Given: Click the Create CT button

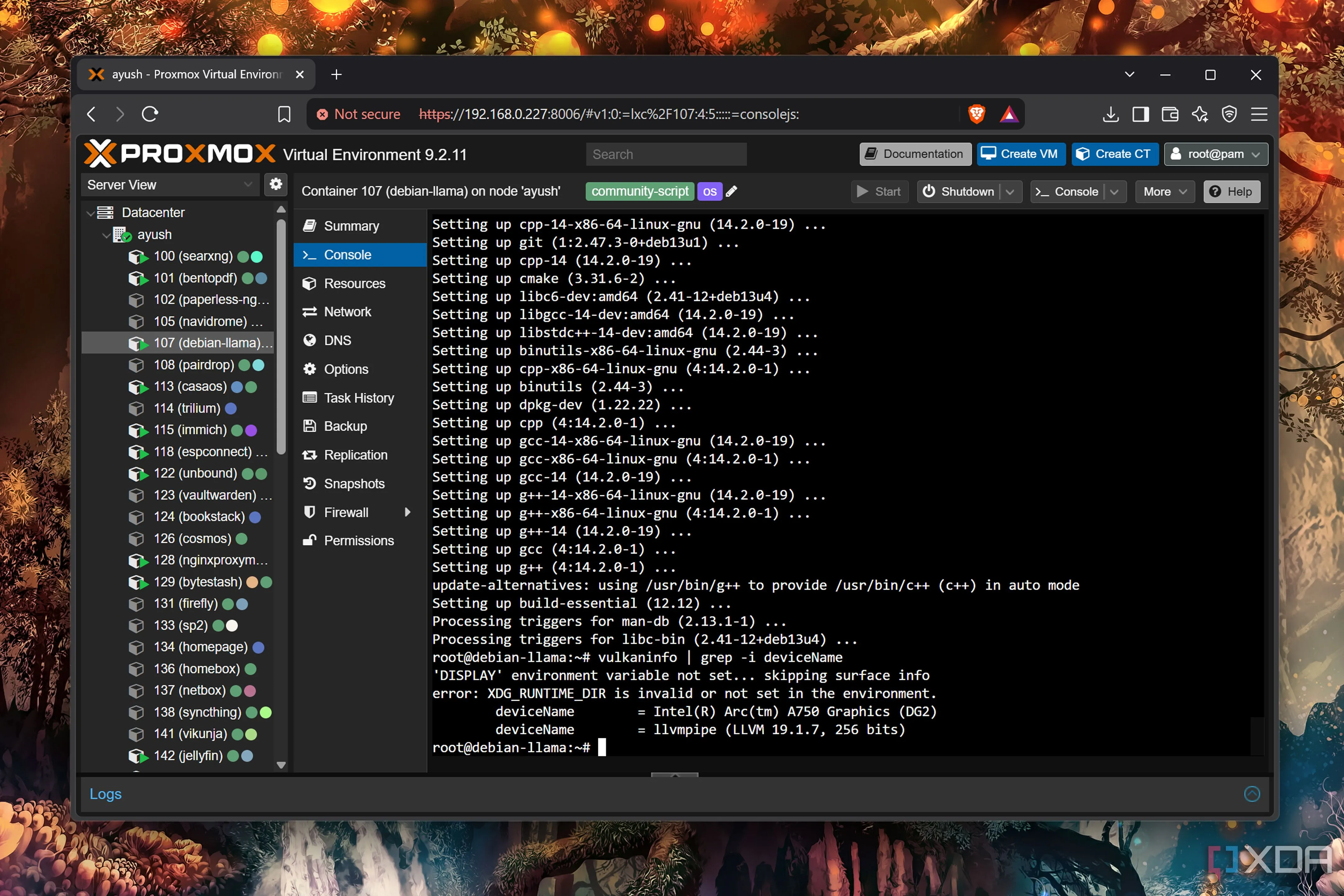Looking at the screenshot, I should 1114,154.
